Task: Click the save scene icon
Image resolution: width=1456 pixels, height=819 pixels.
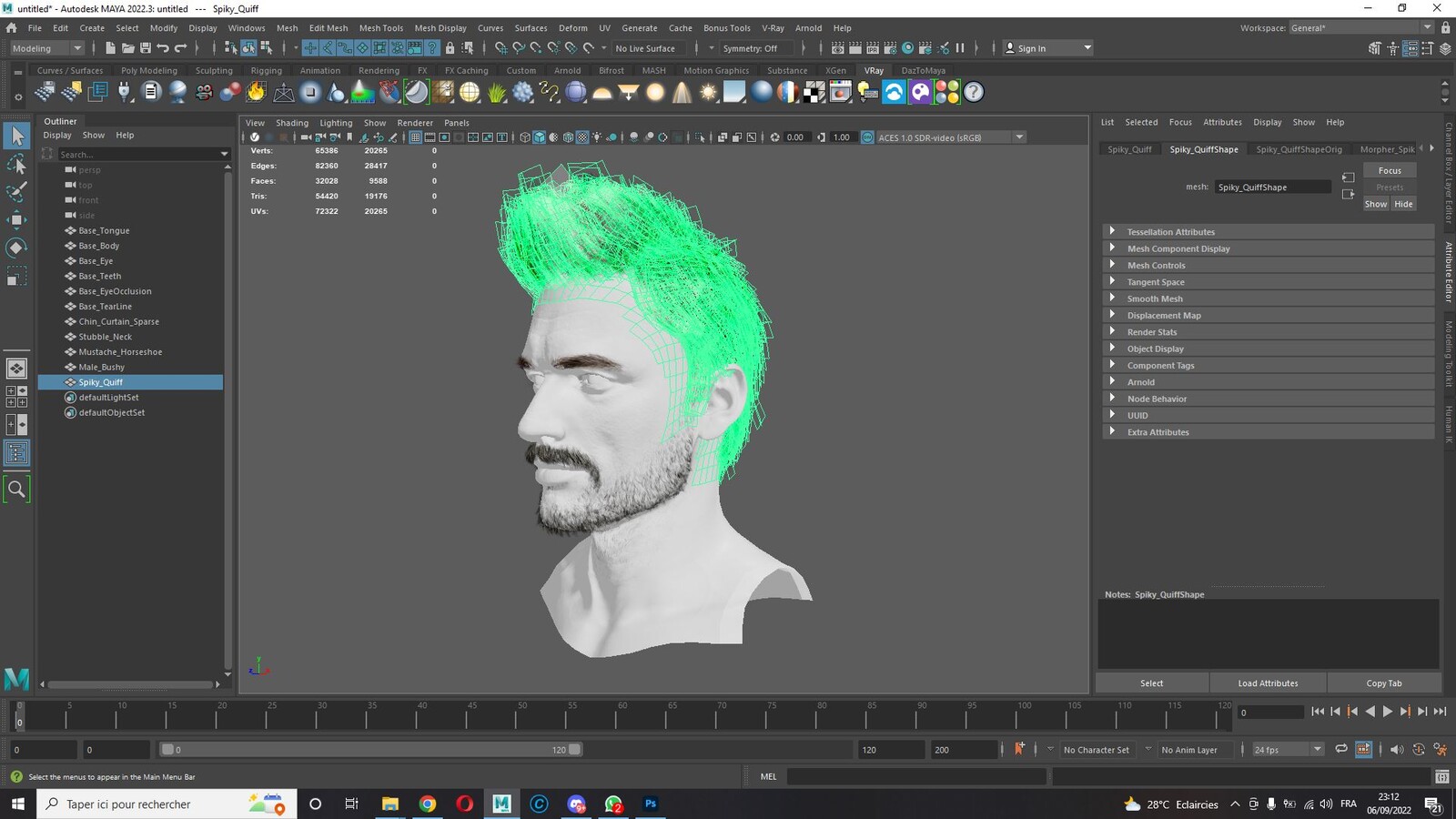Action: point(146,48)
